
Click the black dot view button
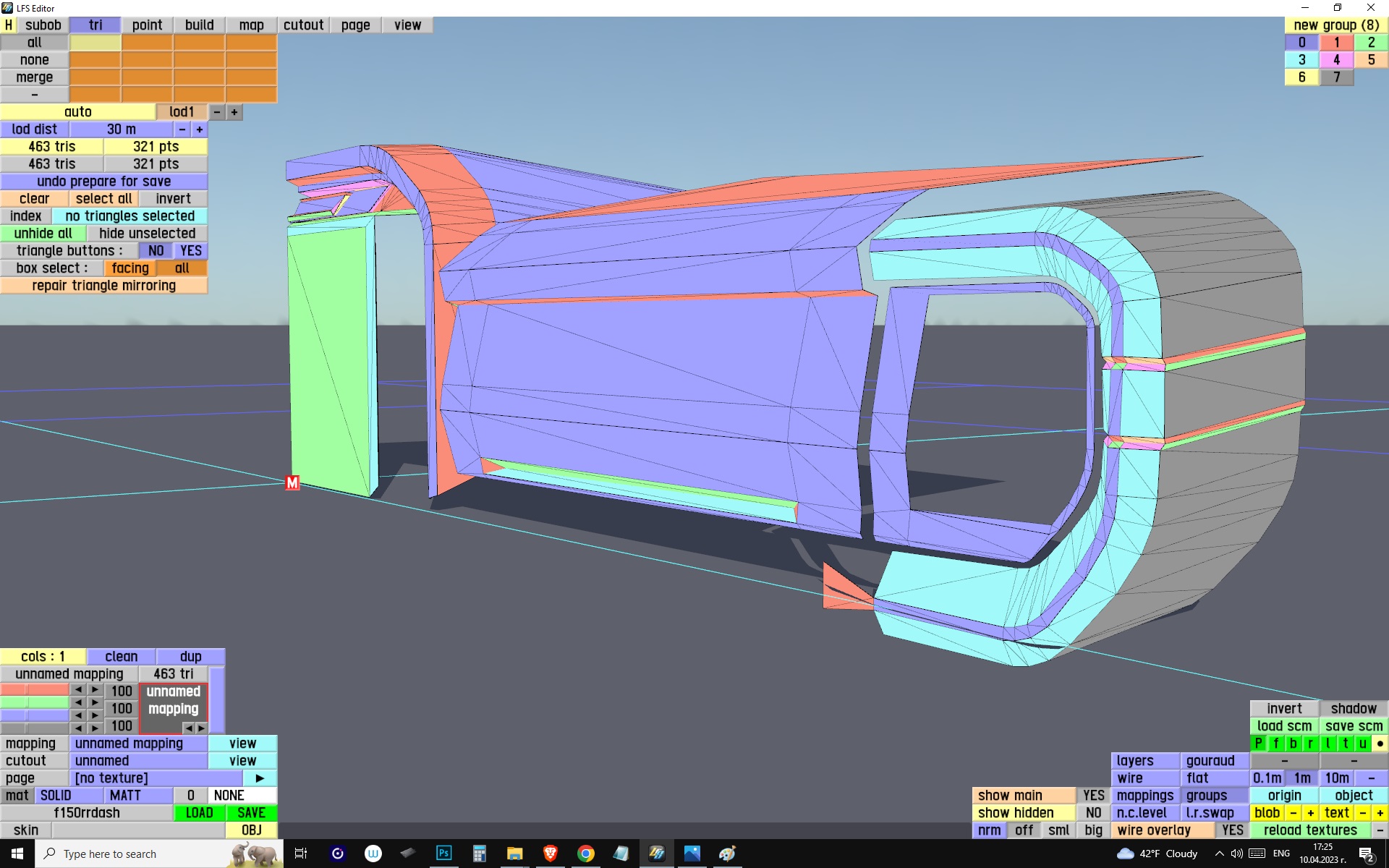click(1380, 744)
